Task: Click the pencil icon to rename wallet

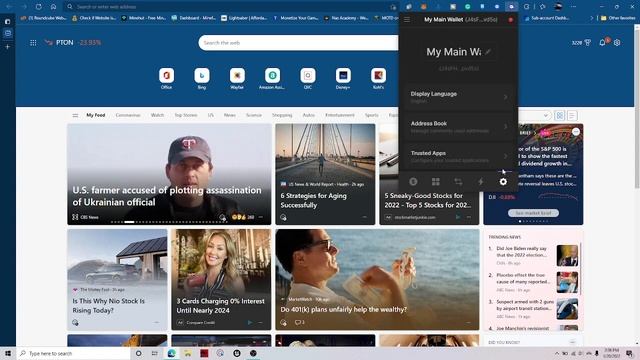Action: point(488,52)
